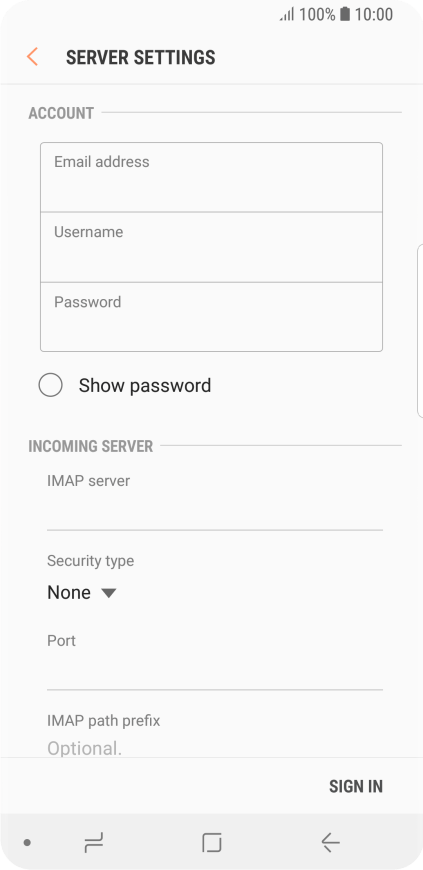Click the SIGN IN button
The image size is (423, 870).
coord(356,786)
